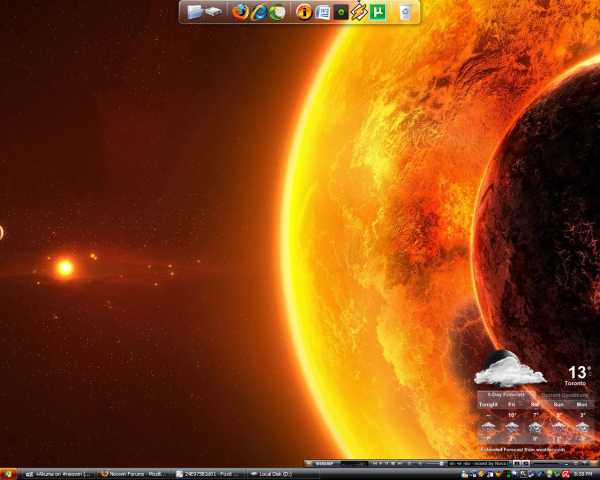Image resolution: width=600 pixels, height=480 pixels.
Task: Click the Fri forecast column header
Action: 512,404
